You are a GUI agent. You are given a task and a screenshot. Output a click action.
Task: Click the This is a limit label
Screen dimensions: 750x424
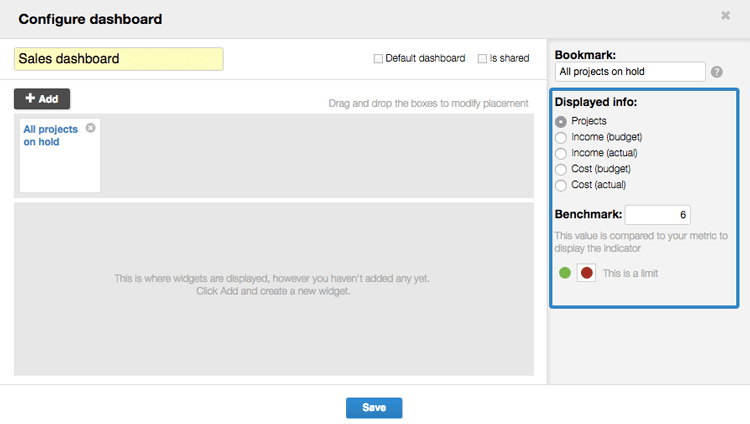click(630, 273)
